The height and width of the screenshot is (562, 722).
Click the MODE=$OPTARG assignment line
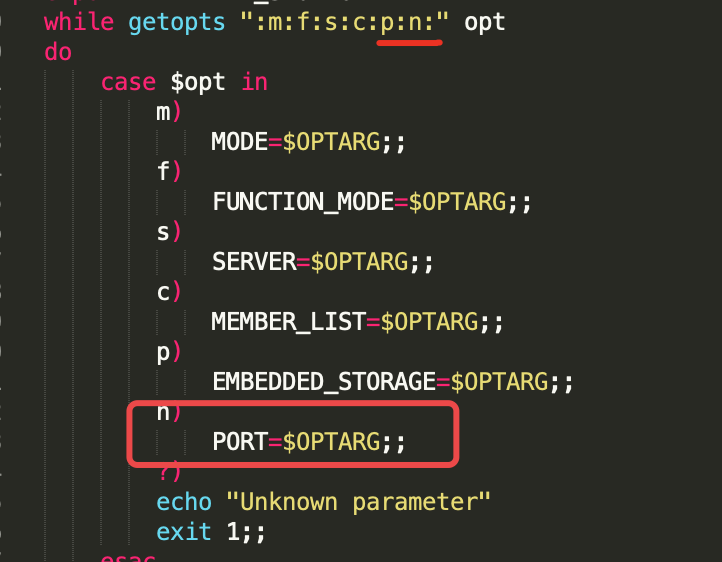tap(308, 142)
